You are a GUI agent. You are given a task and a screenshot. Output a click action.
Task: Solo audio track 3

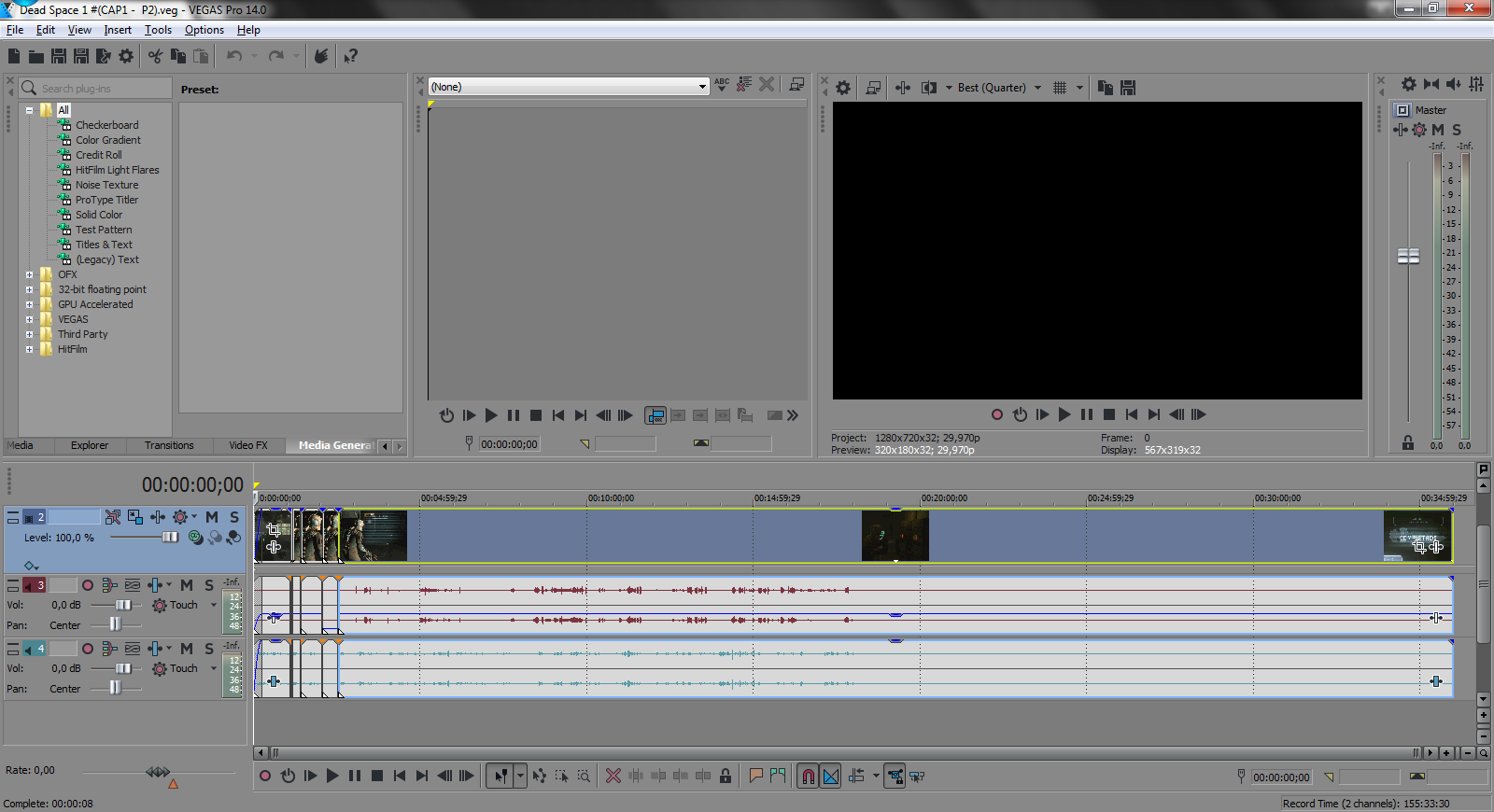click(x=209, y=585)
